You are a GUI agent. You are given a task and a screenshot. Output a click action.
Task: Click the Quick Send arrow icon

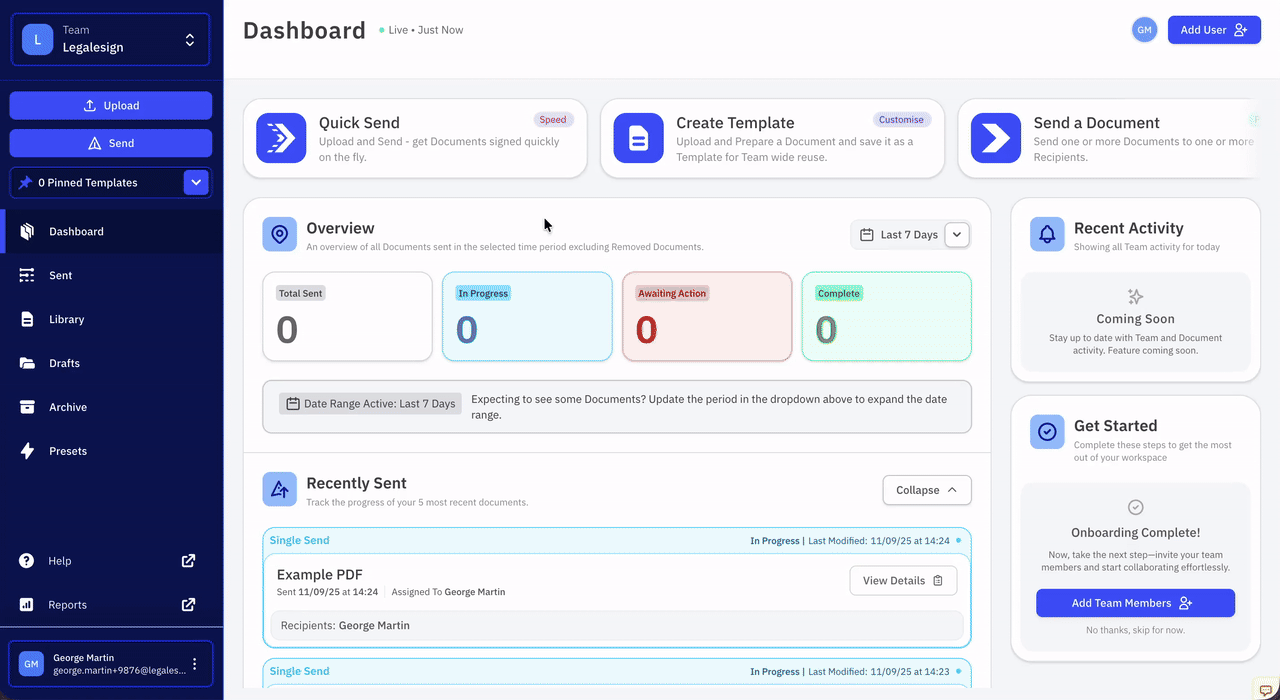point(281,138)
